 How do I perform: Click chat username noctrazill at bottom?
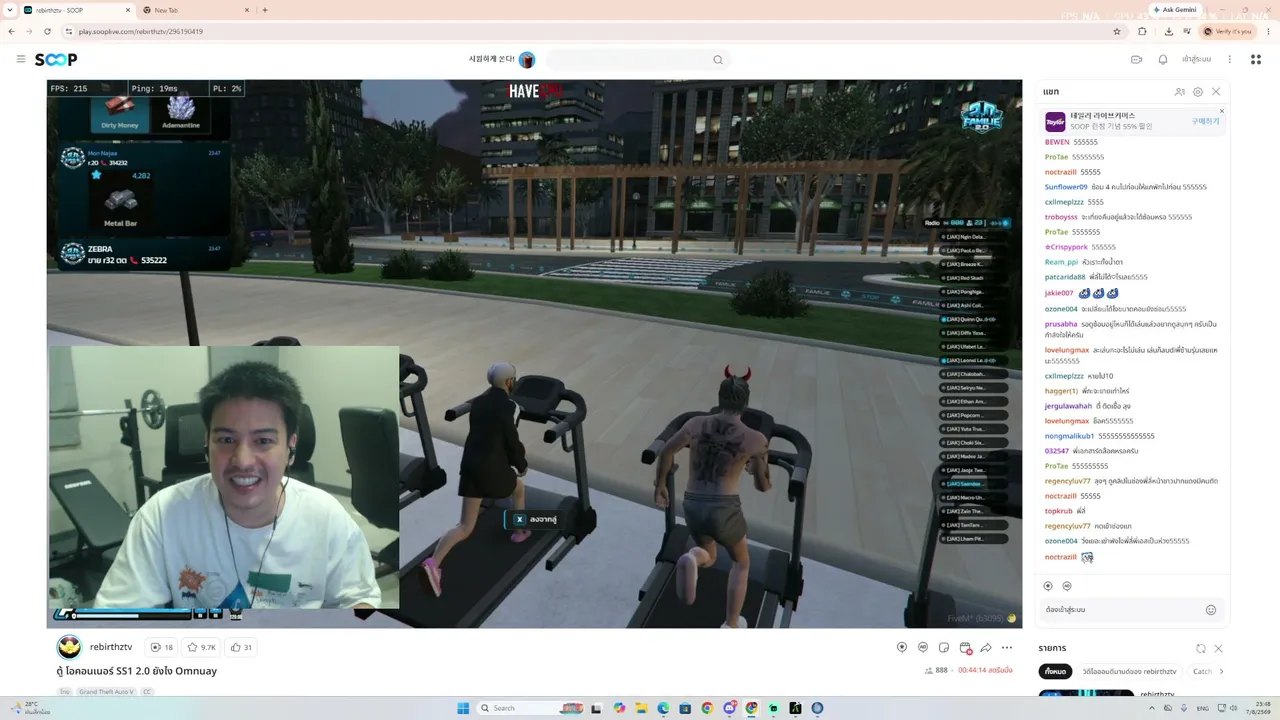[1060, 557]
